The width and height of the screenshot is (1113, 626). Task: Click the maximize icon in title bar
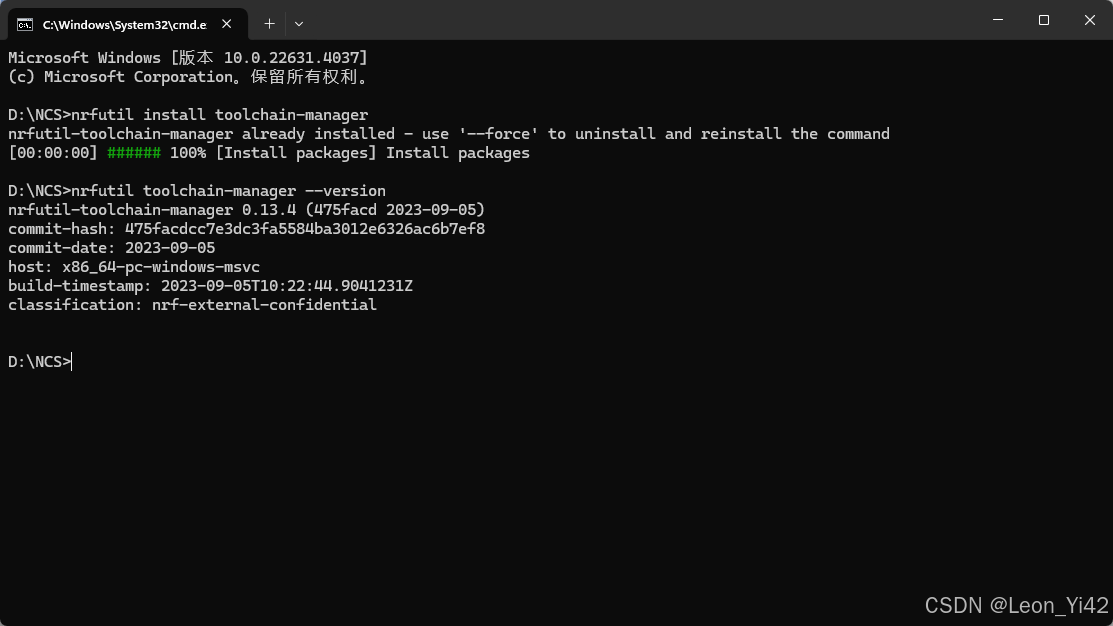1043,20
